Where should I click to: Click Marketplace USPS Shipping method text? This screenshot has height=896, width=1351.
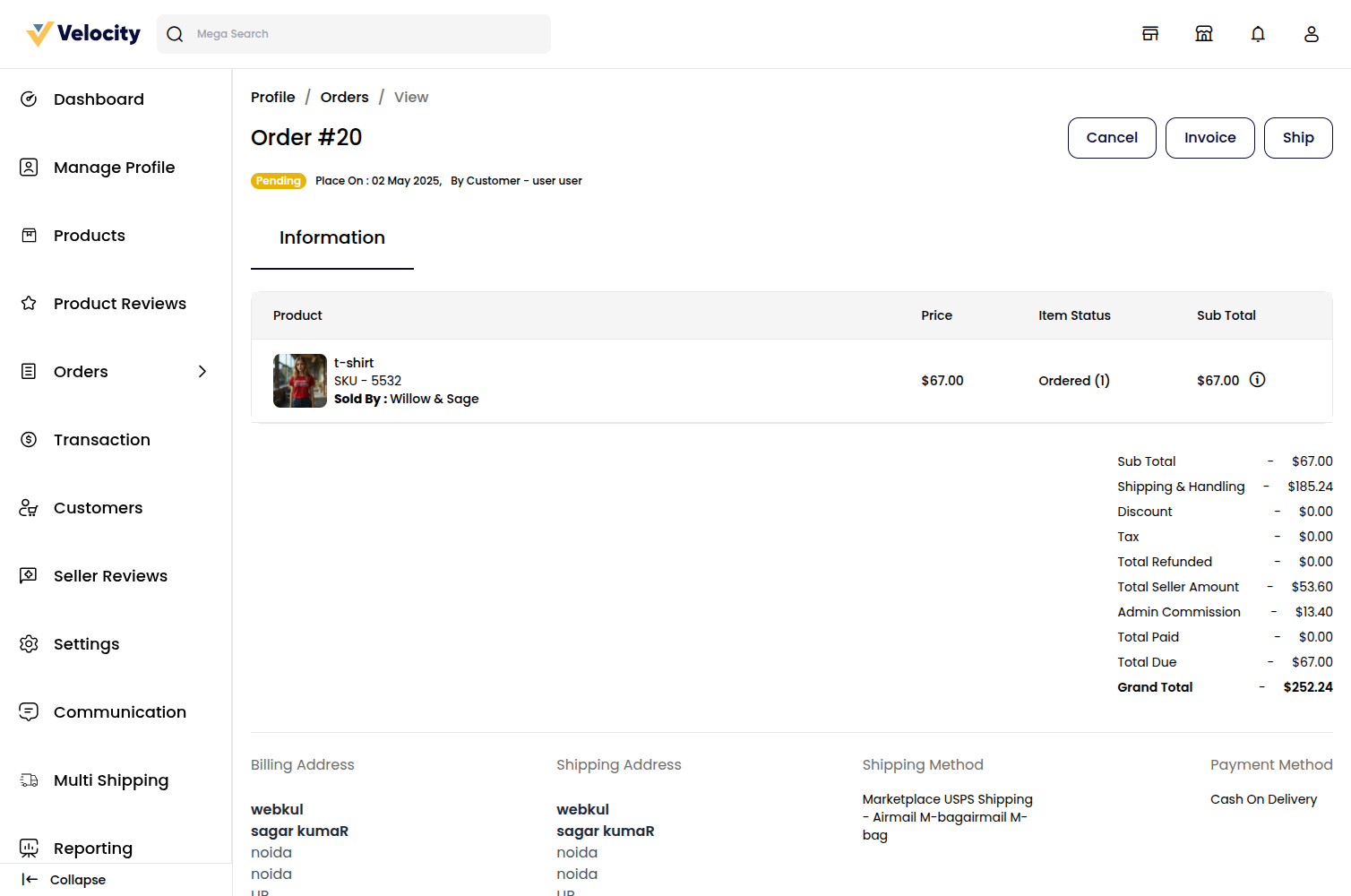[x=948, y=817]
